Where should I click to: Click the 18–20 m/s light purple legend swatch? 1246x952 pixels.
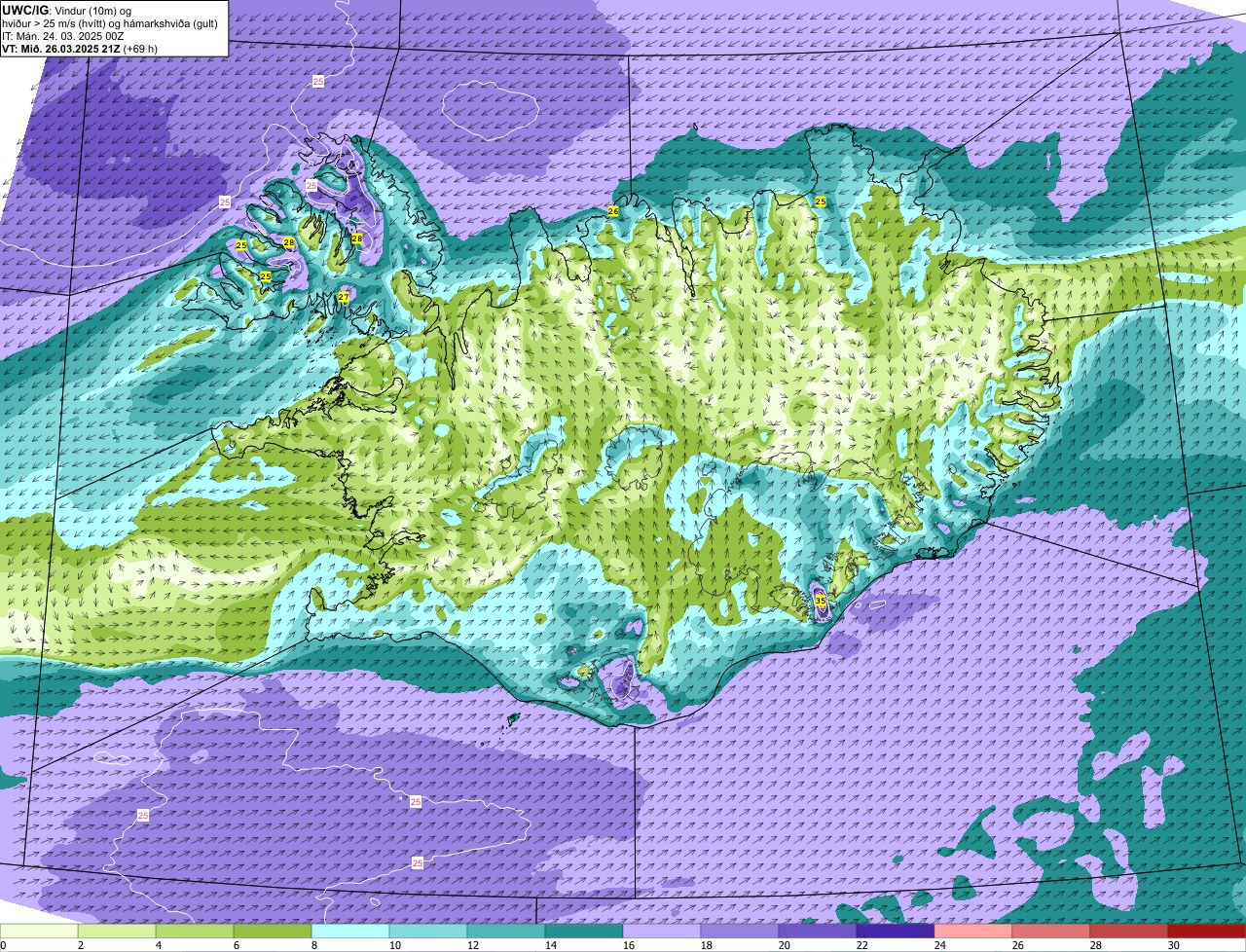tap(740, 931)
